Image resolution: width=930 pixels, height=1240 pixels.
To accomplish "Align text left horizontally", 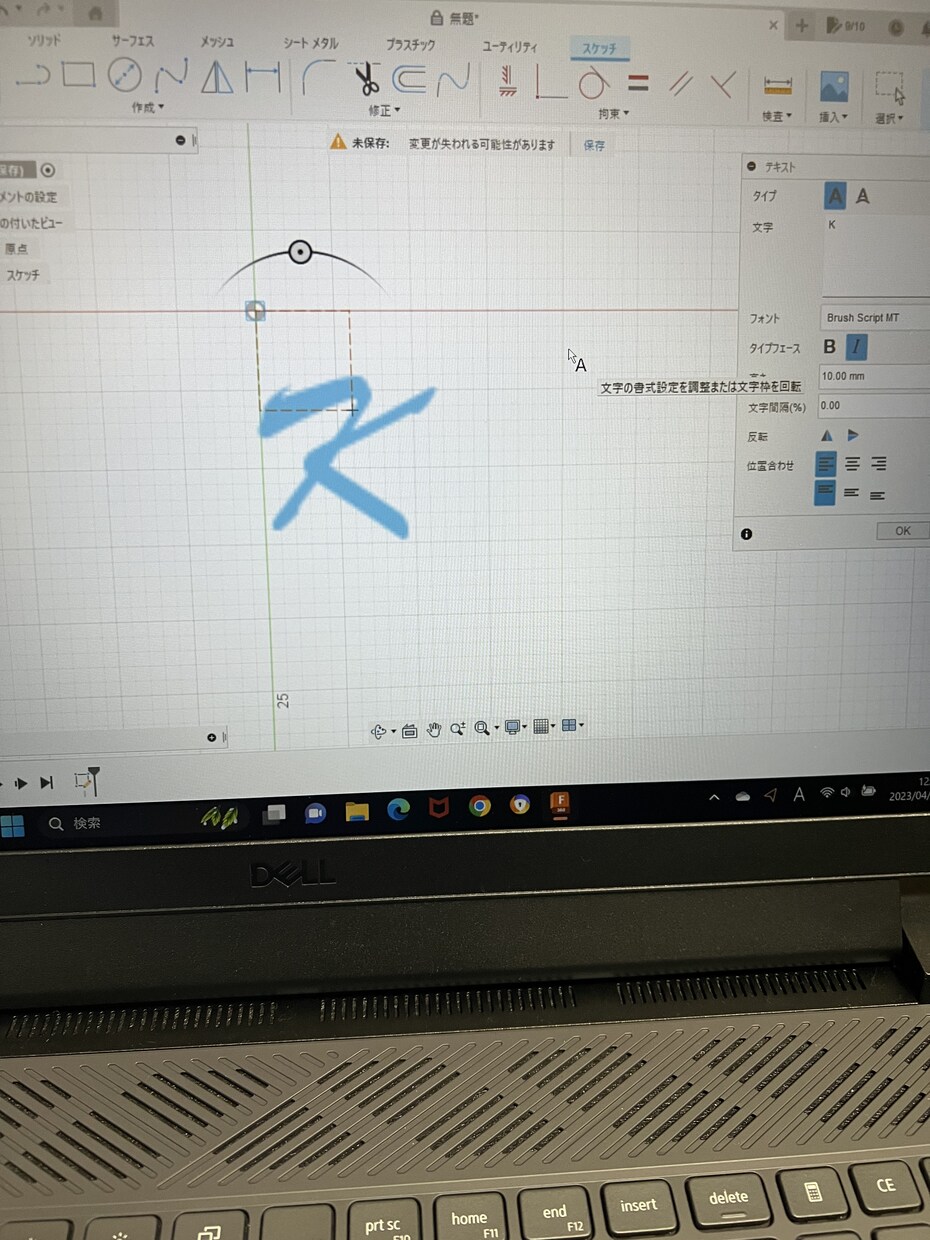I will [x=826, y=463].
